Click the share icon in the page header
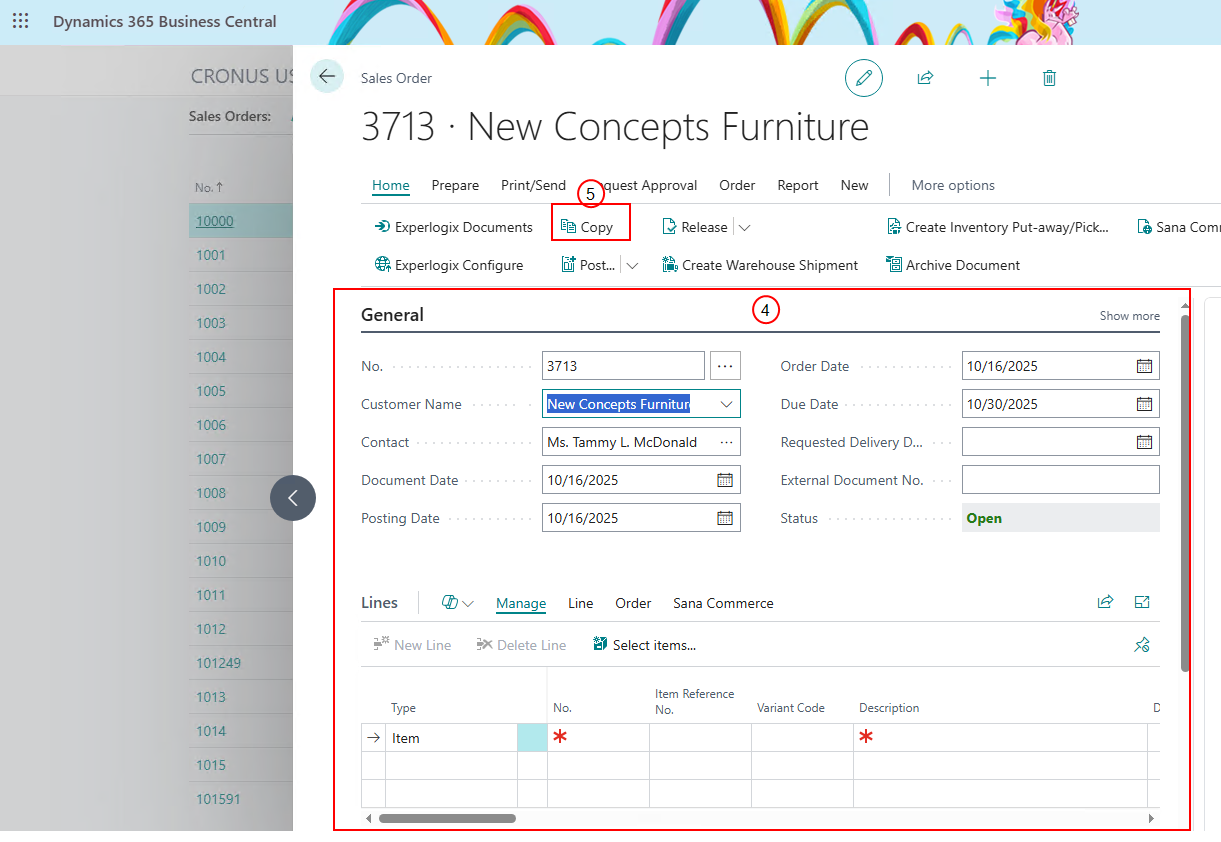 925,78
